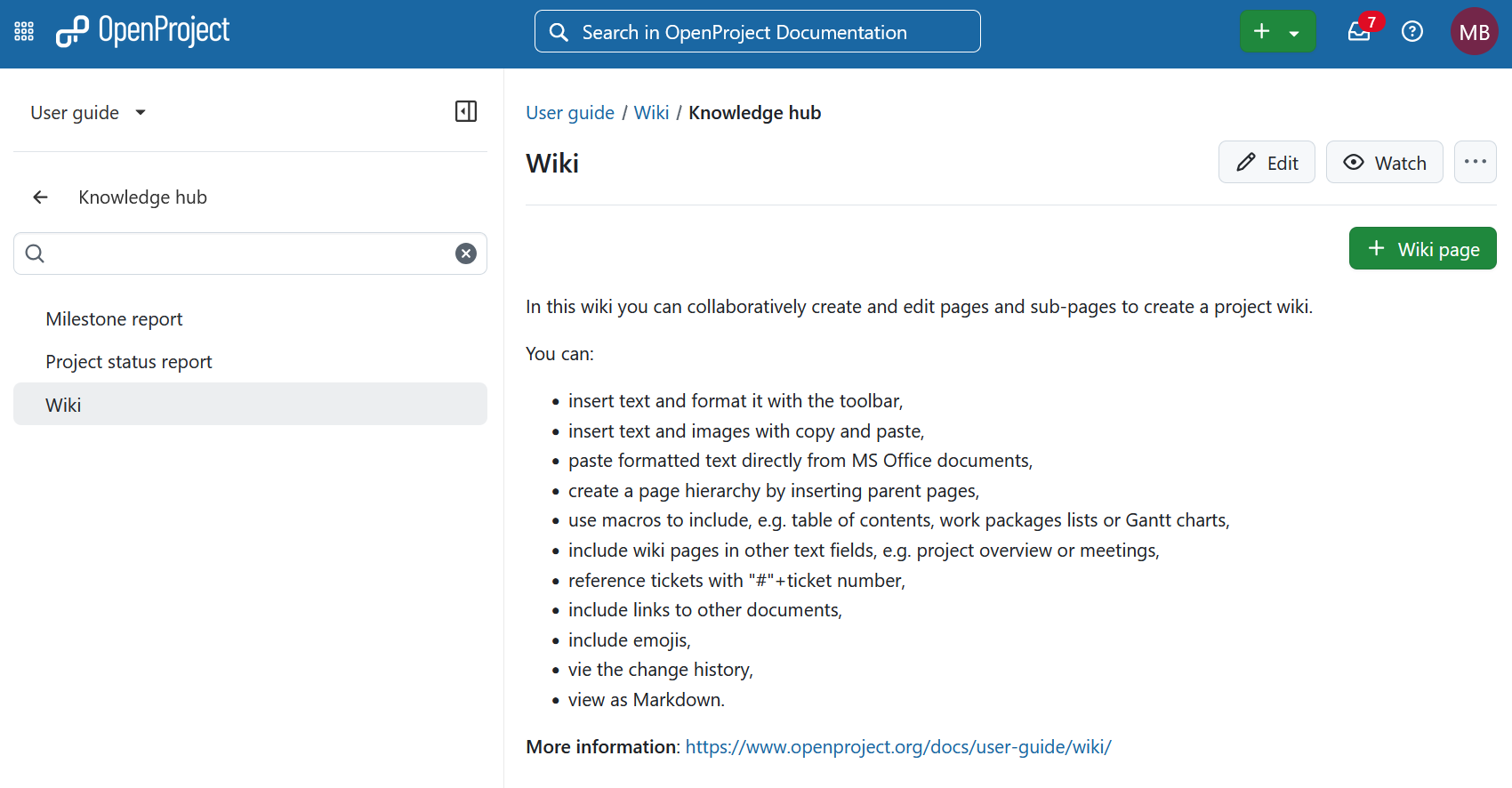This screenshot has height=788, width=1512.
Task: Create a new Wiki page
Action: (1422, 248)
